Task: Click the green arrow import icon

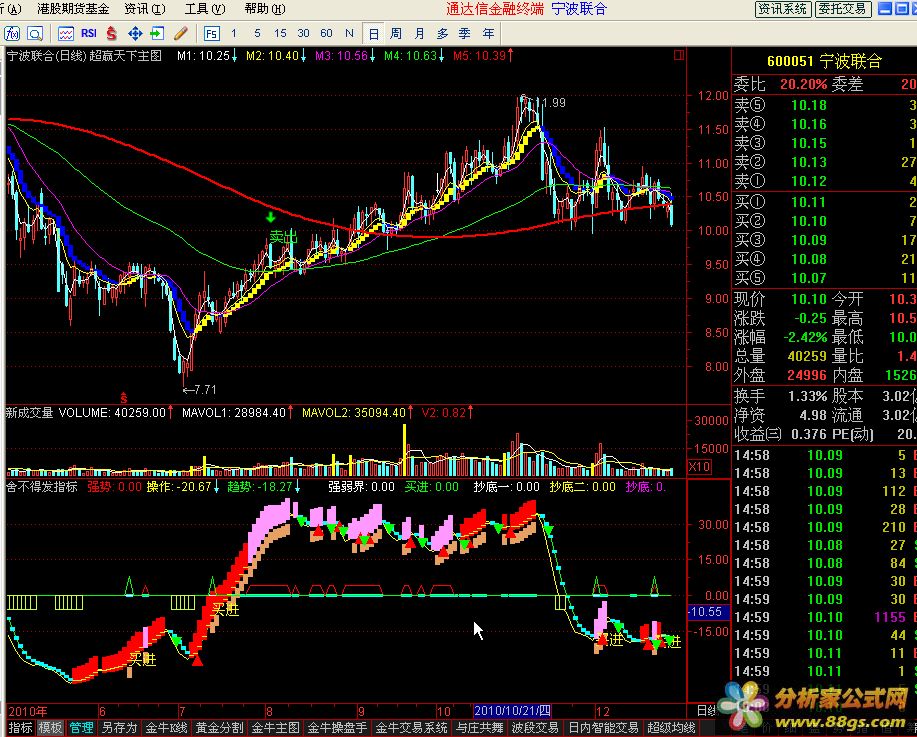Action: point(157,33)
